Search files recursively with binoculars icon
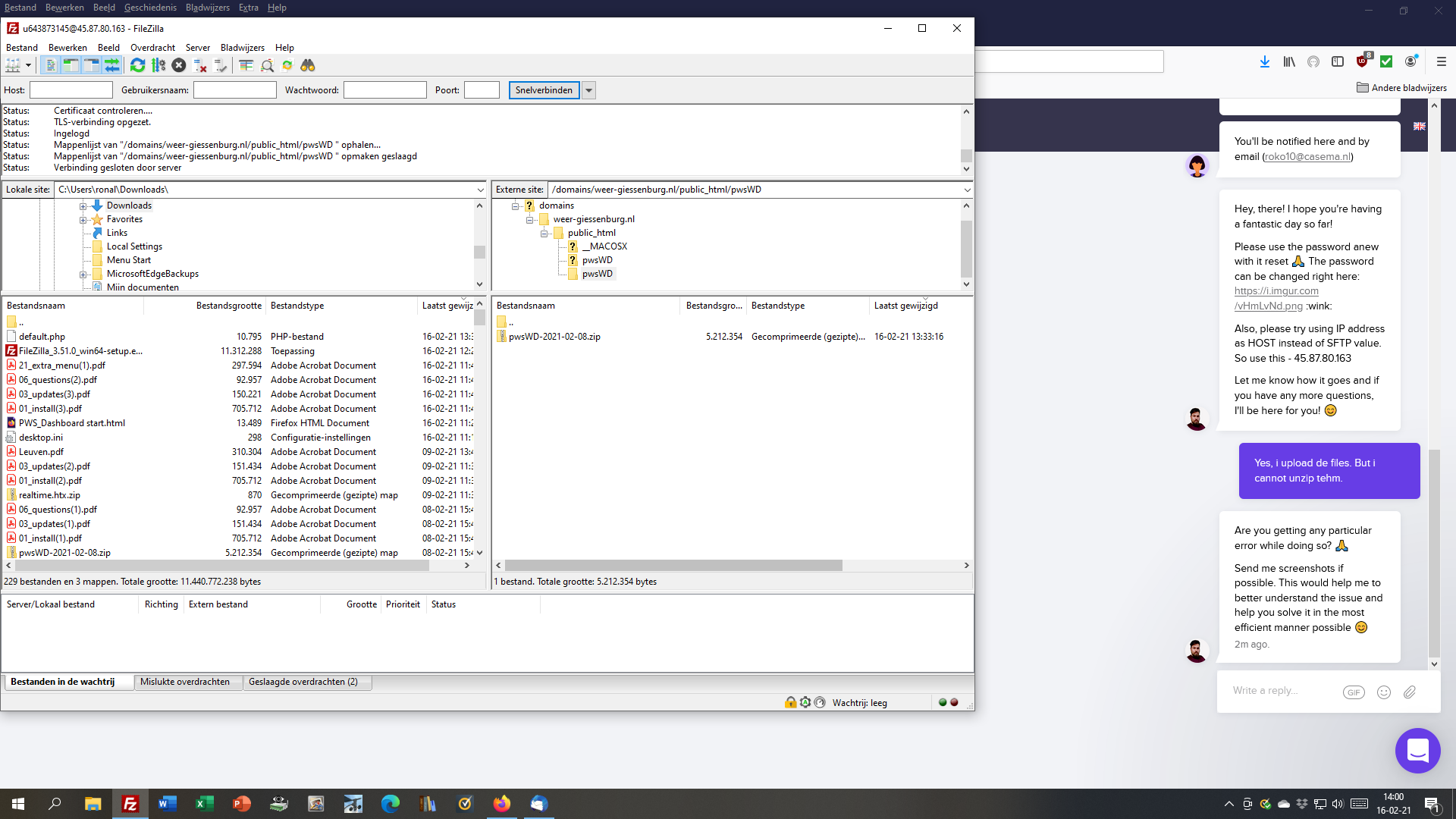Screen dimensions: 1456x819 pyautogui.click(x=308, y=66)
